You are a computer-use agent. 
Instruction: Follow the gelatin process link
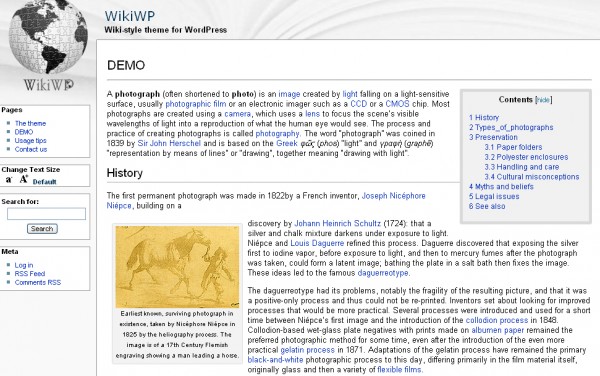click(308, 350)
